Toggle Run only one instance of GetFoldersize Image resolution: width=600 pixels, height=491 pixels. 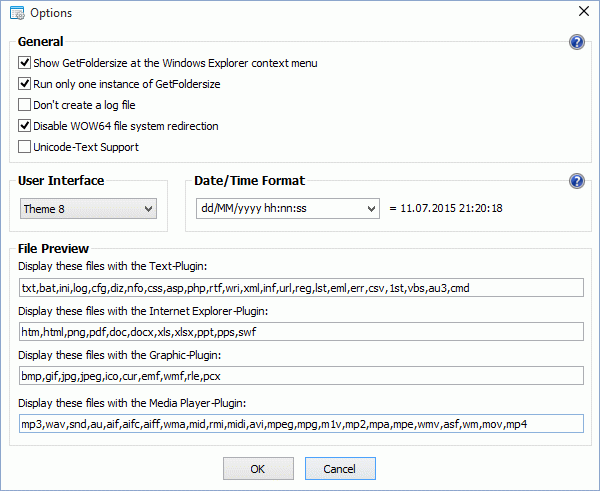pos(24,83)
